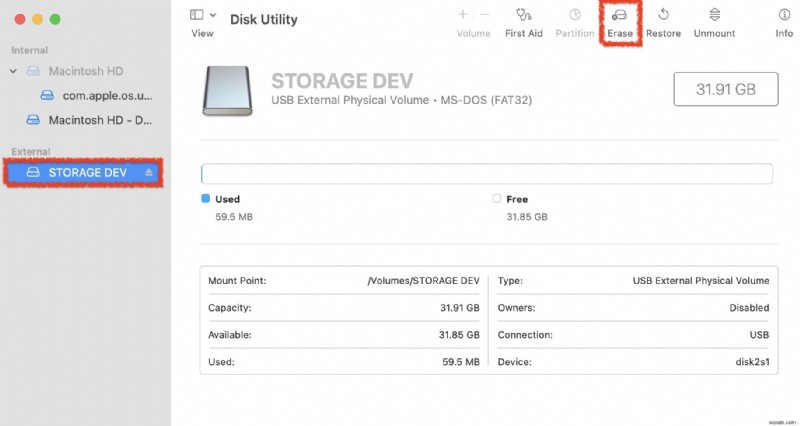Run First Aid on the disk
Image resolution: width=800 pixels, height=426 pixels.
(x=523, y=16)
